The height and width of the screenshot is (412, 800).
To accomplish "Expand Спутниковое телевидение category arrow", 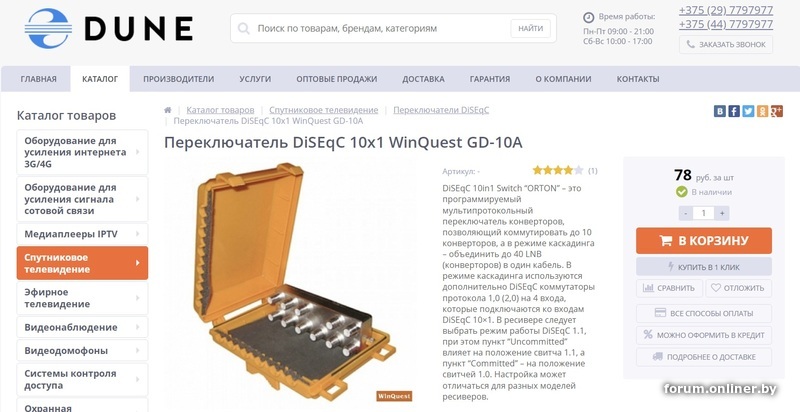I will click(137, 263).
